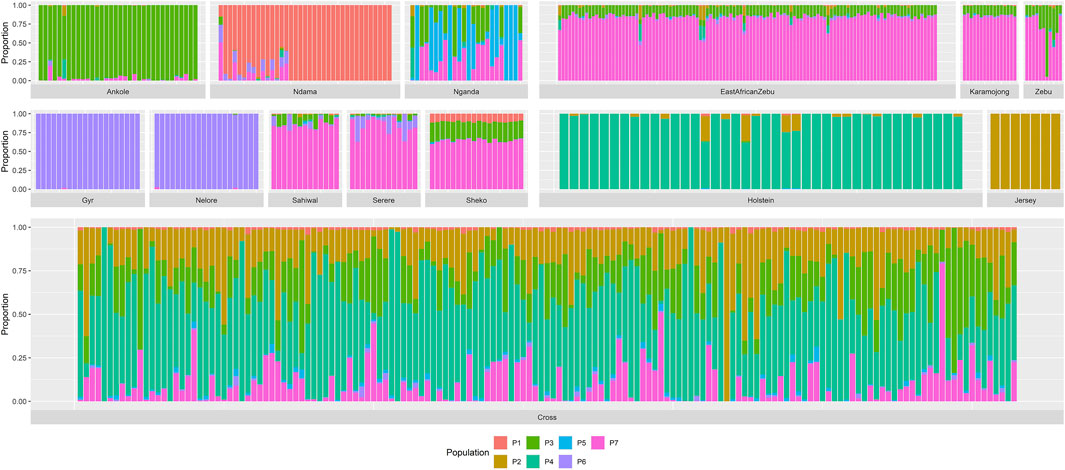Click the 0.50 tick label on Ankole row
Image resolution: width=1065 pixels, height=470 pixels.
[x=20, y=43]
